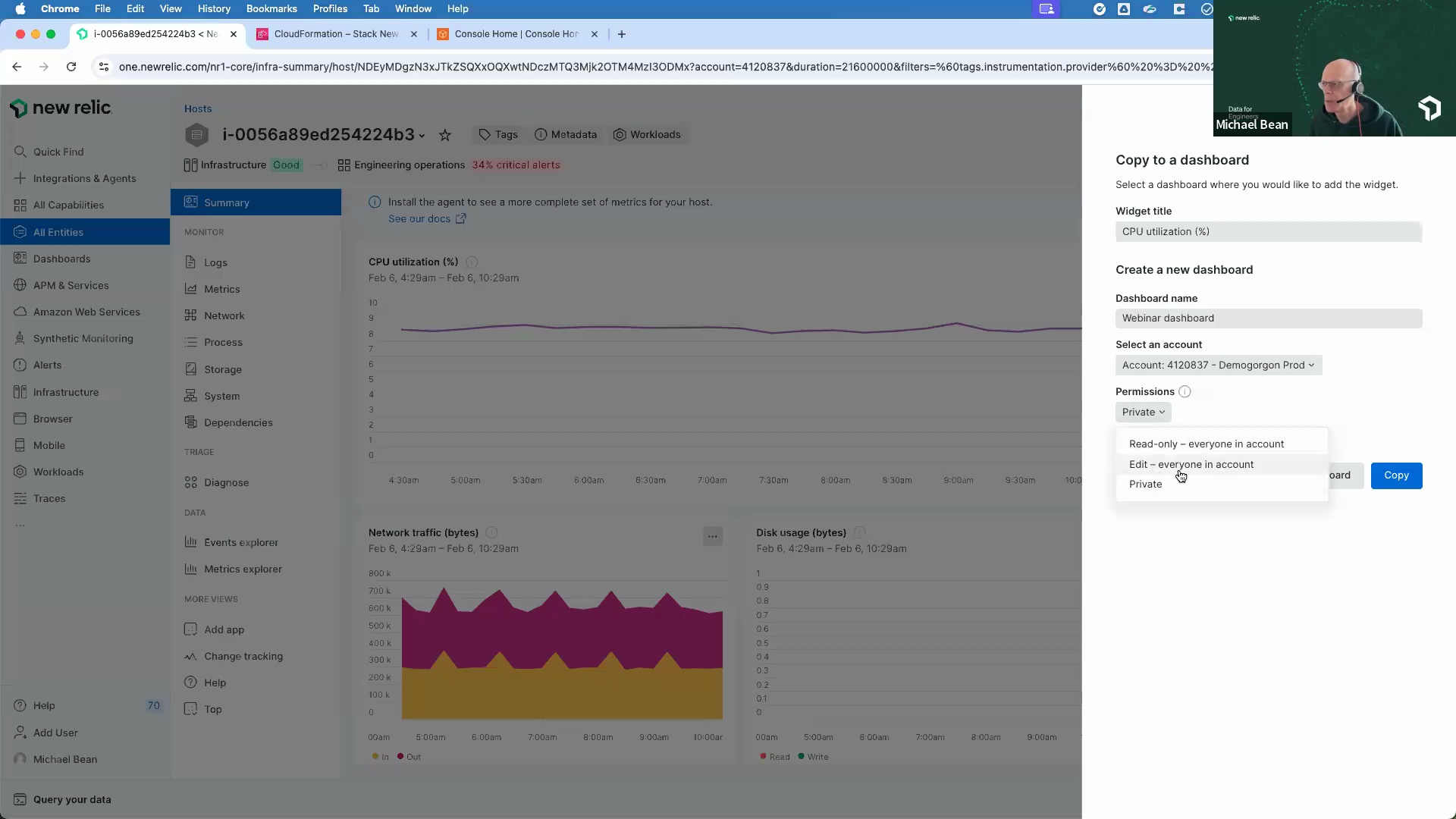Open Logs under Monitor
The width and height of the screenshot is (1456, 819).
point(206,262)
